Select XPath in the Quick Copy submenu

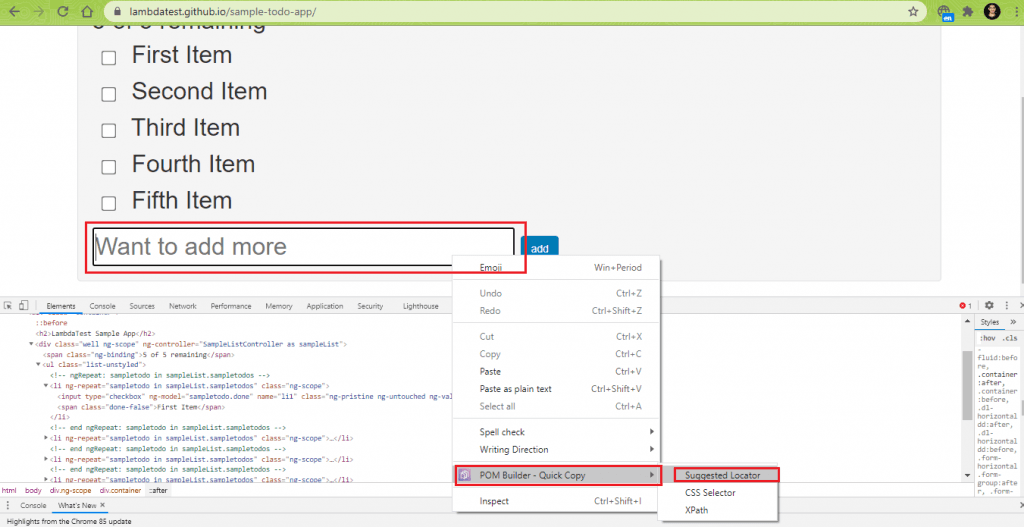coord(698,510)
